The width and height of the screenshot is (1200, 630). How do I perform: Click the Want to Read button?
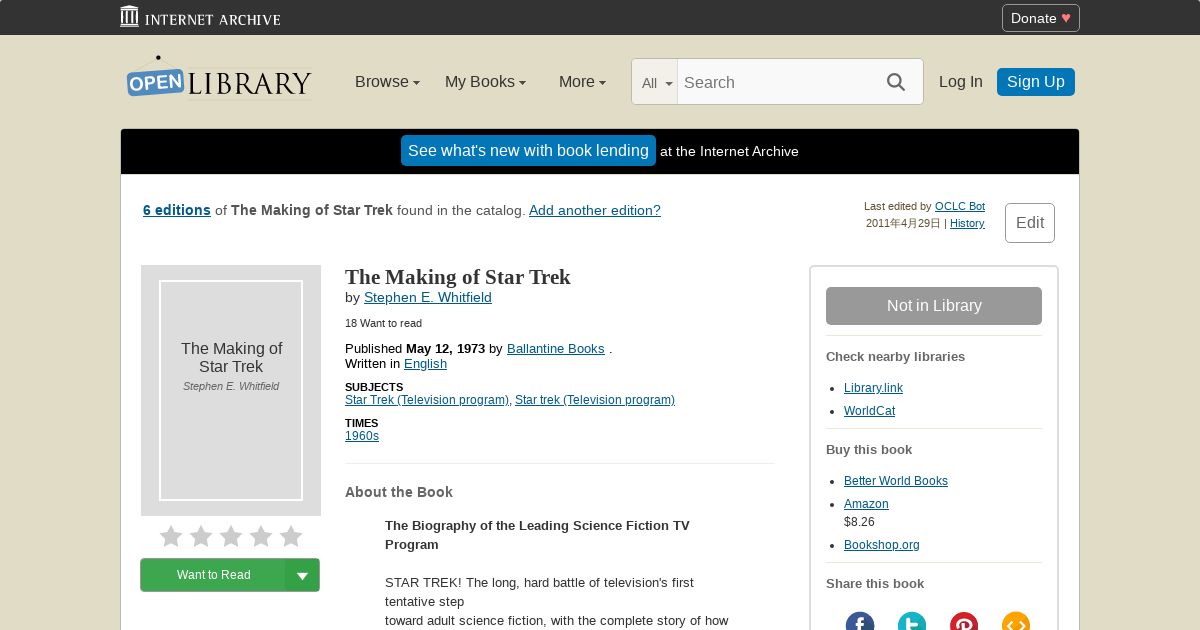(213, 575)
